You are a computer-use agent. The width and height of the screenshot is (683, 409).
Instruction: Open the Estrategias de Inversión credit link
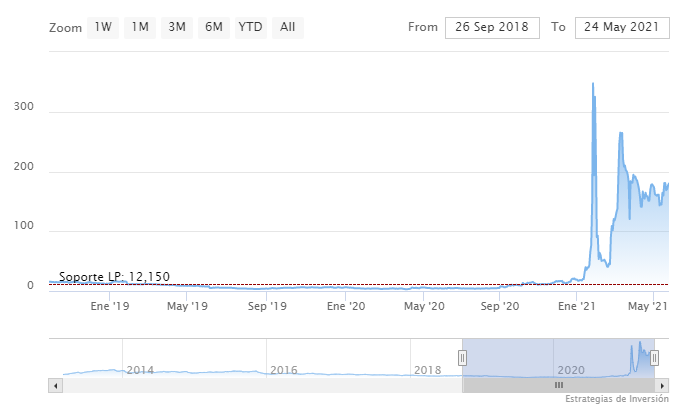(x=618, y=400)
